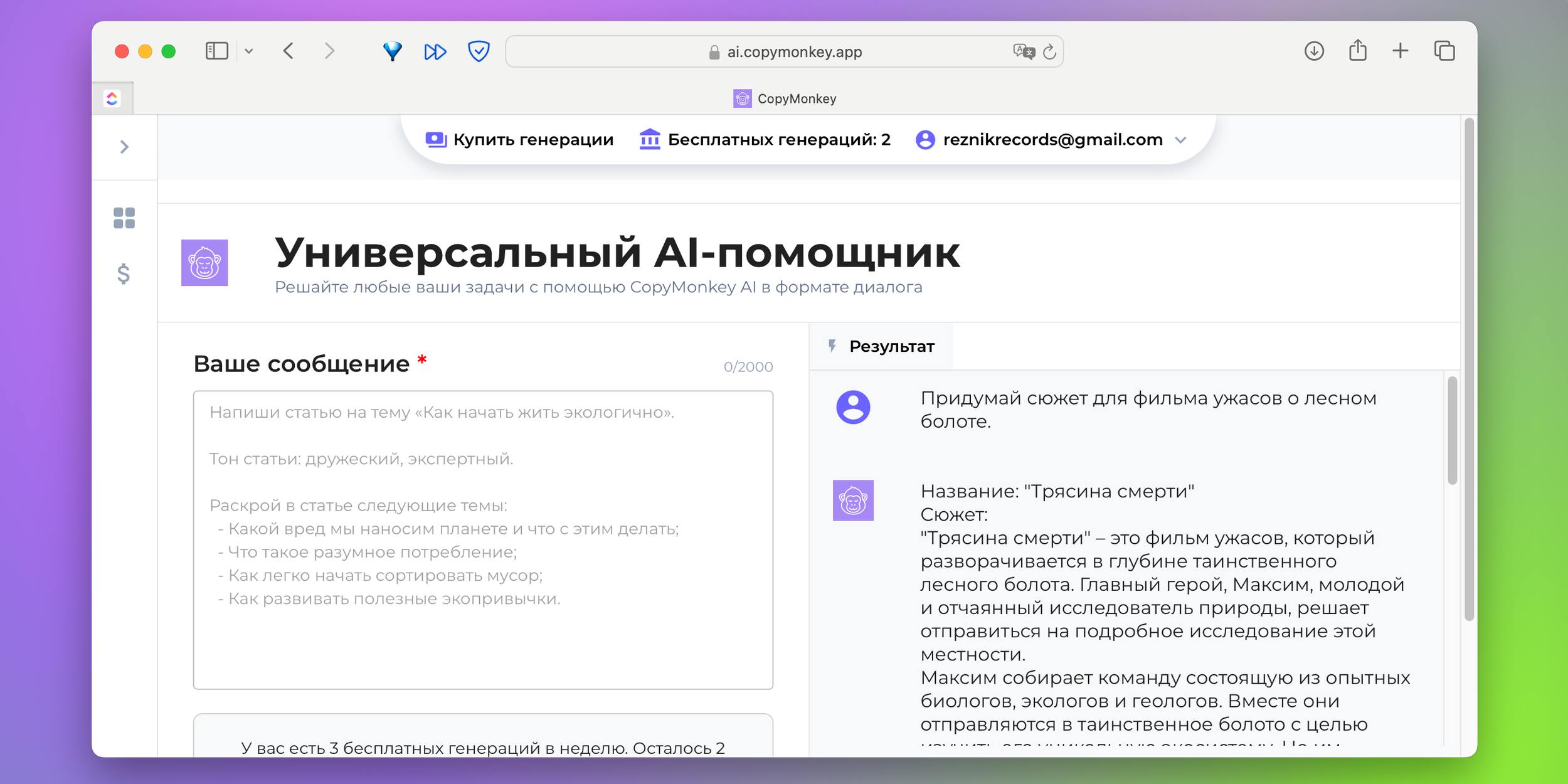Image resolution: width=1568 pixels, height=784 pixels.
Task: Click the lock icon in address bar
Action: pos(714,52)
